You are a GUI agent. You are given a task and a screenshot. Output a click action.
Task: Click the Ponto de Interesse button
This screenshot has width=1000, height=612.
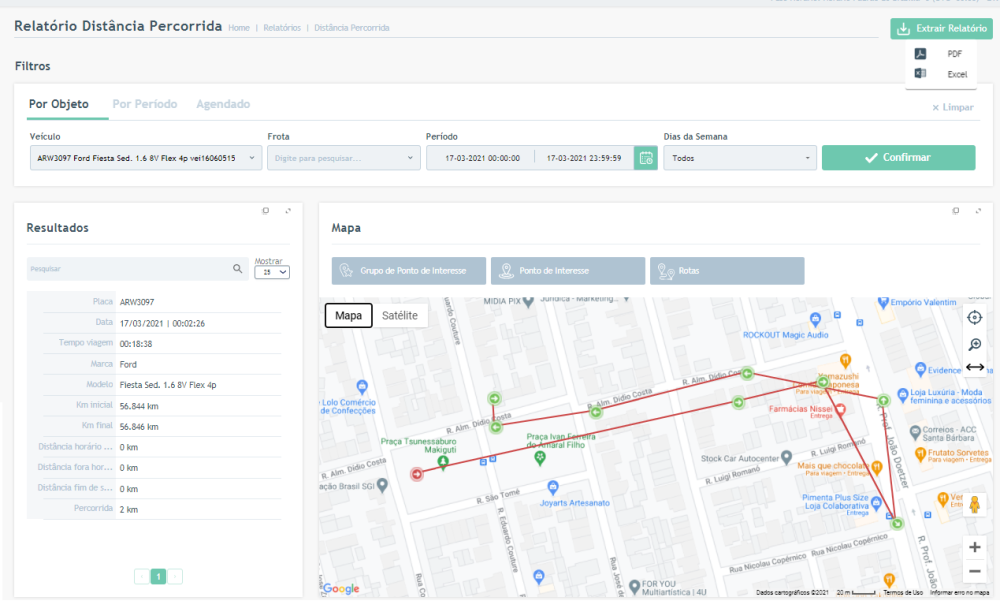click(568, 271)
